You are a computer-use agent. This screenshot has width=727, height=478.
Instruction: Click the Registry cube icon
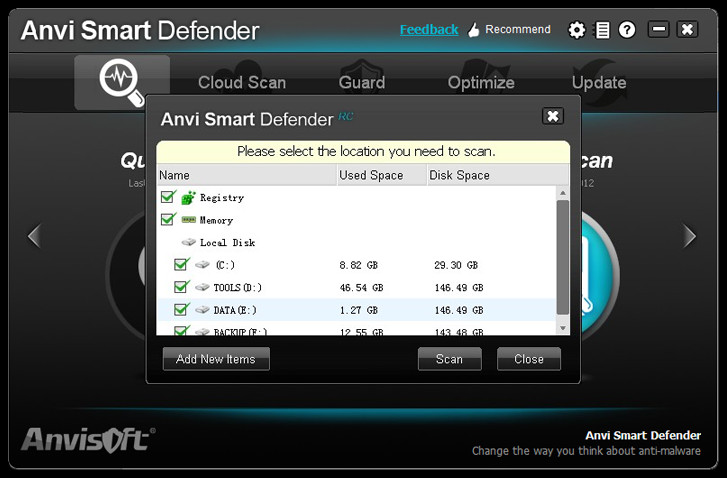coord(188,198)
